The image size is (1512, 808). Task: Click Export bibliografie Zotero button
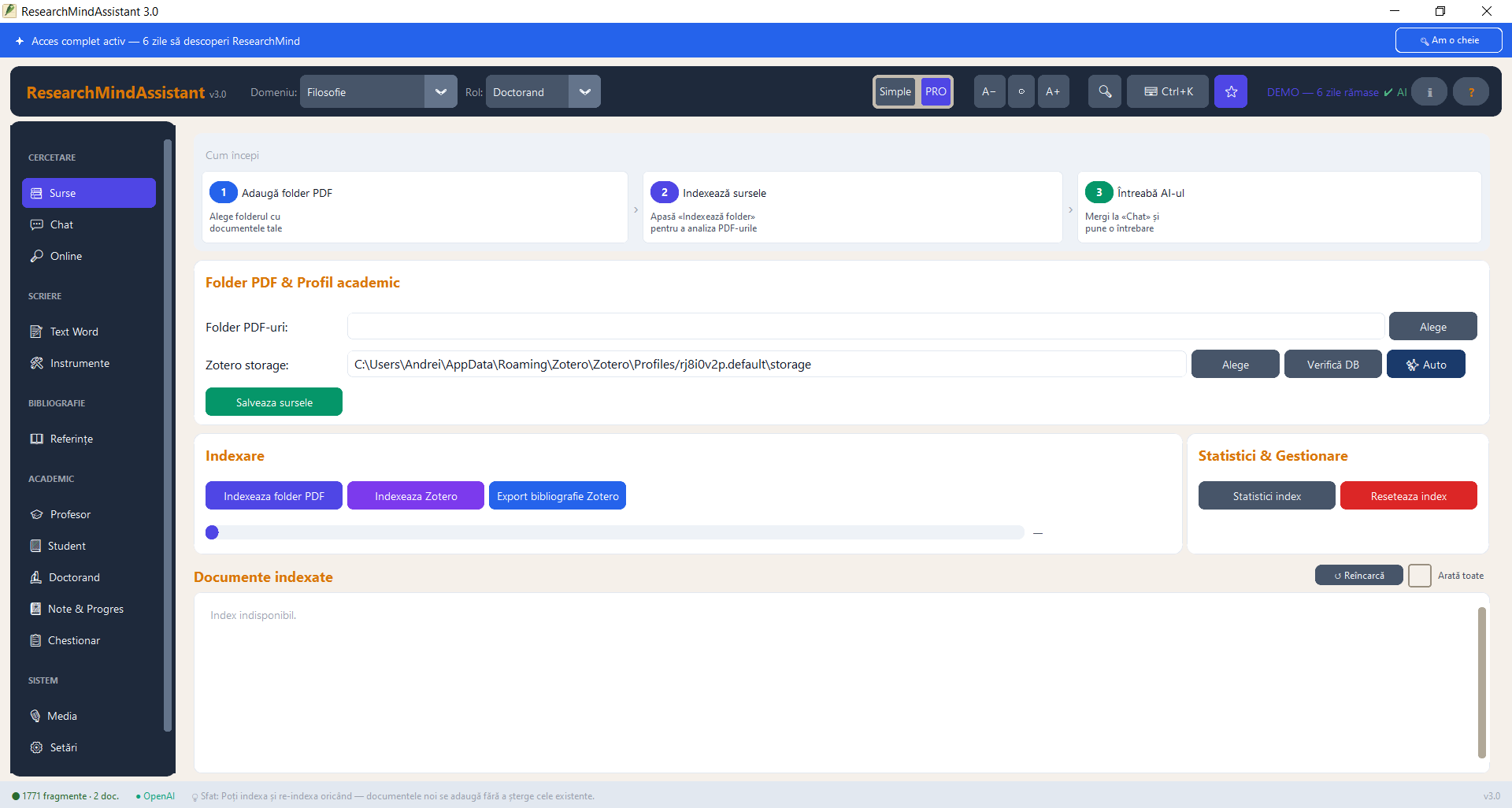558,496
